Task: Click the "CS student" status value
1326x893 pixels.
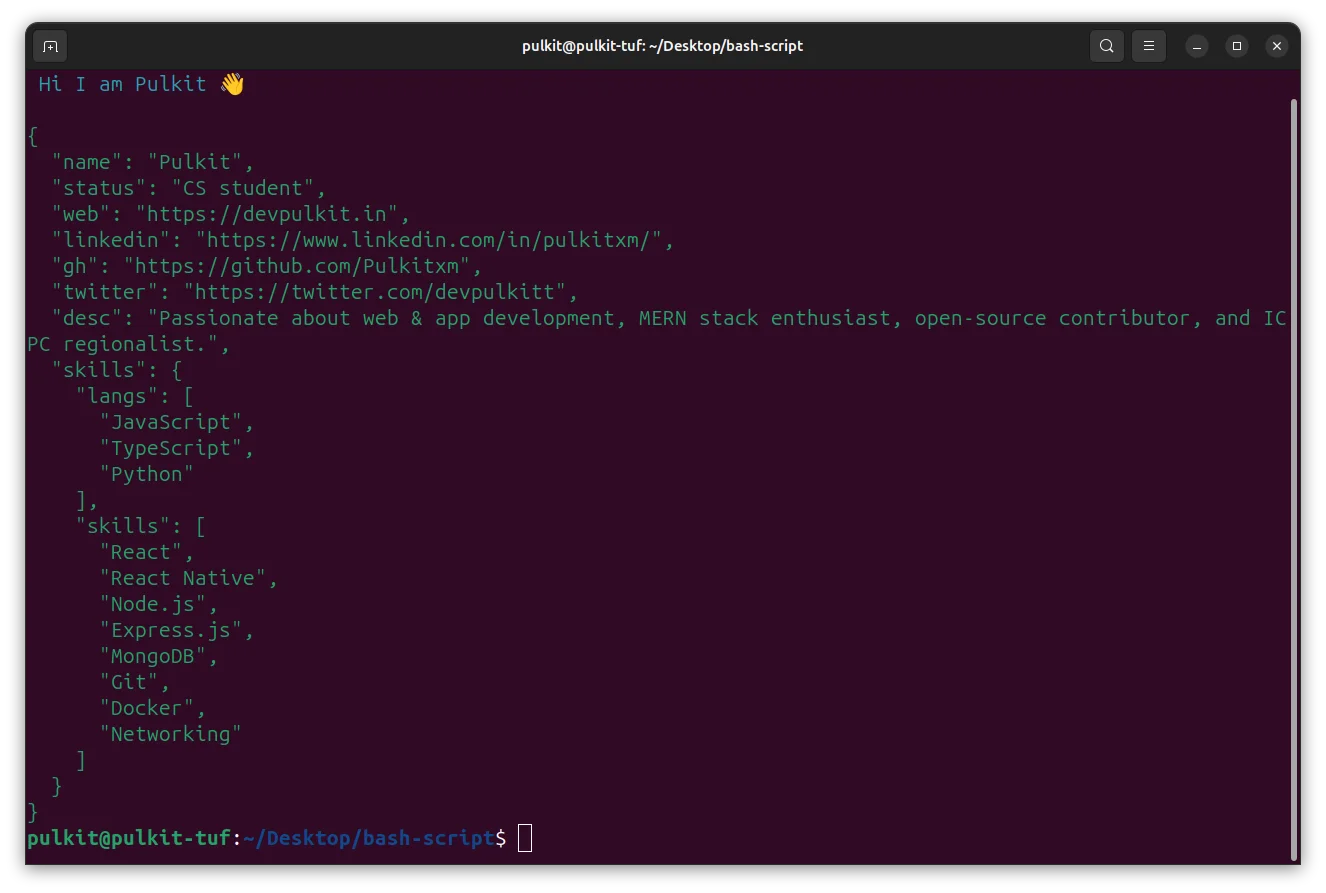Action: [x=242, y=188]
